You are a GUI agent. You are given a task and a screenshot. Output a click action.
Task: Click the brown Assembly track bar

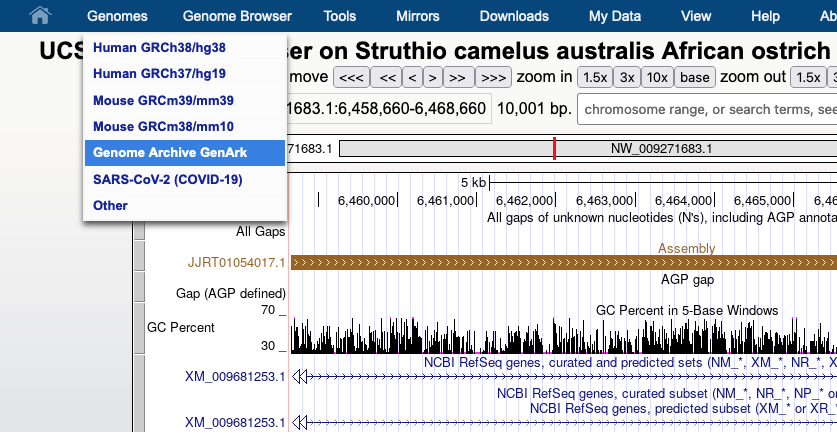[x=564, y=263]
